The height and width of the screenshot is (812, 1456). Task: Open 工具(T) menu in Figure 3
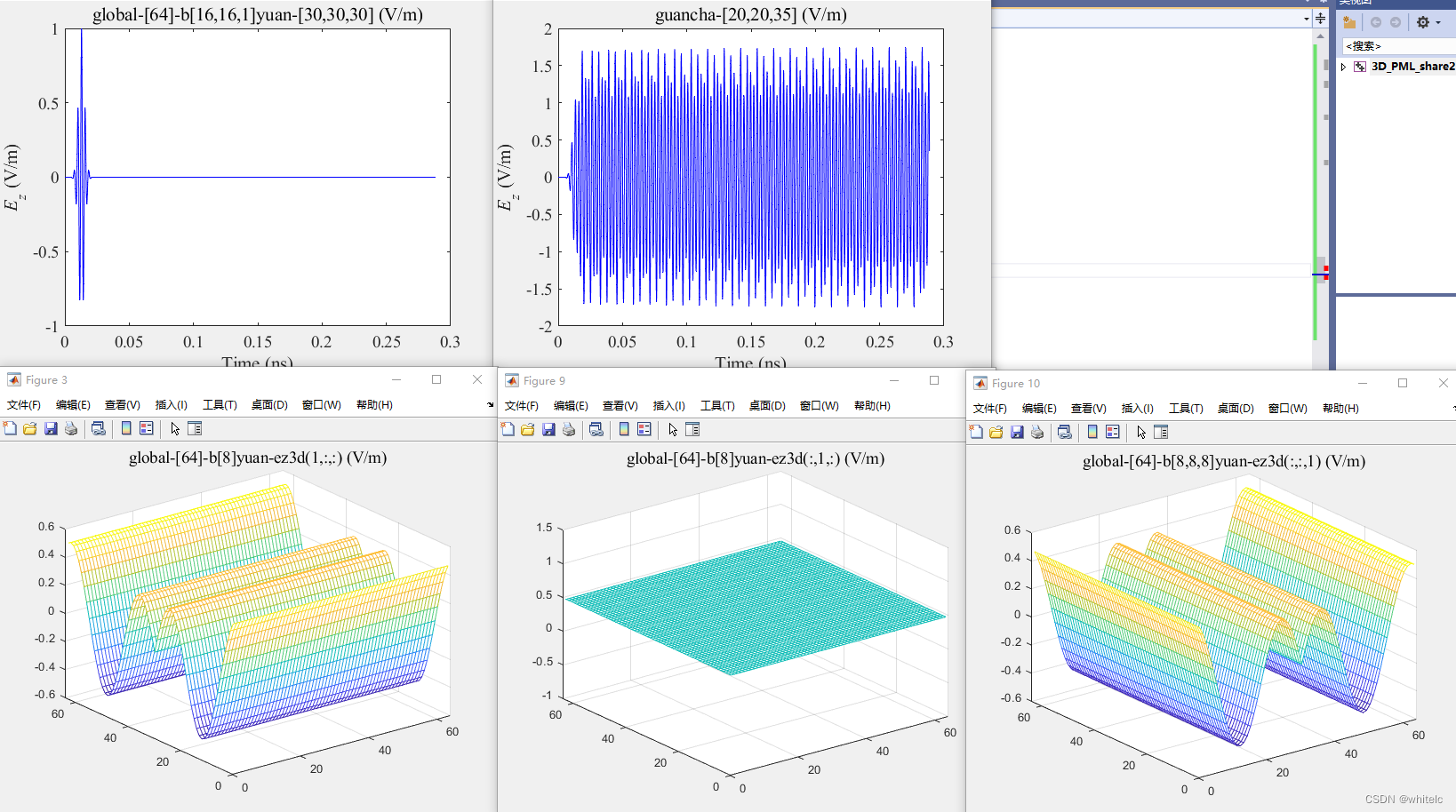click(x=220, y=405)
